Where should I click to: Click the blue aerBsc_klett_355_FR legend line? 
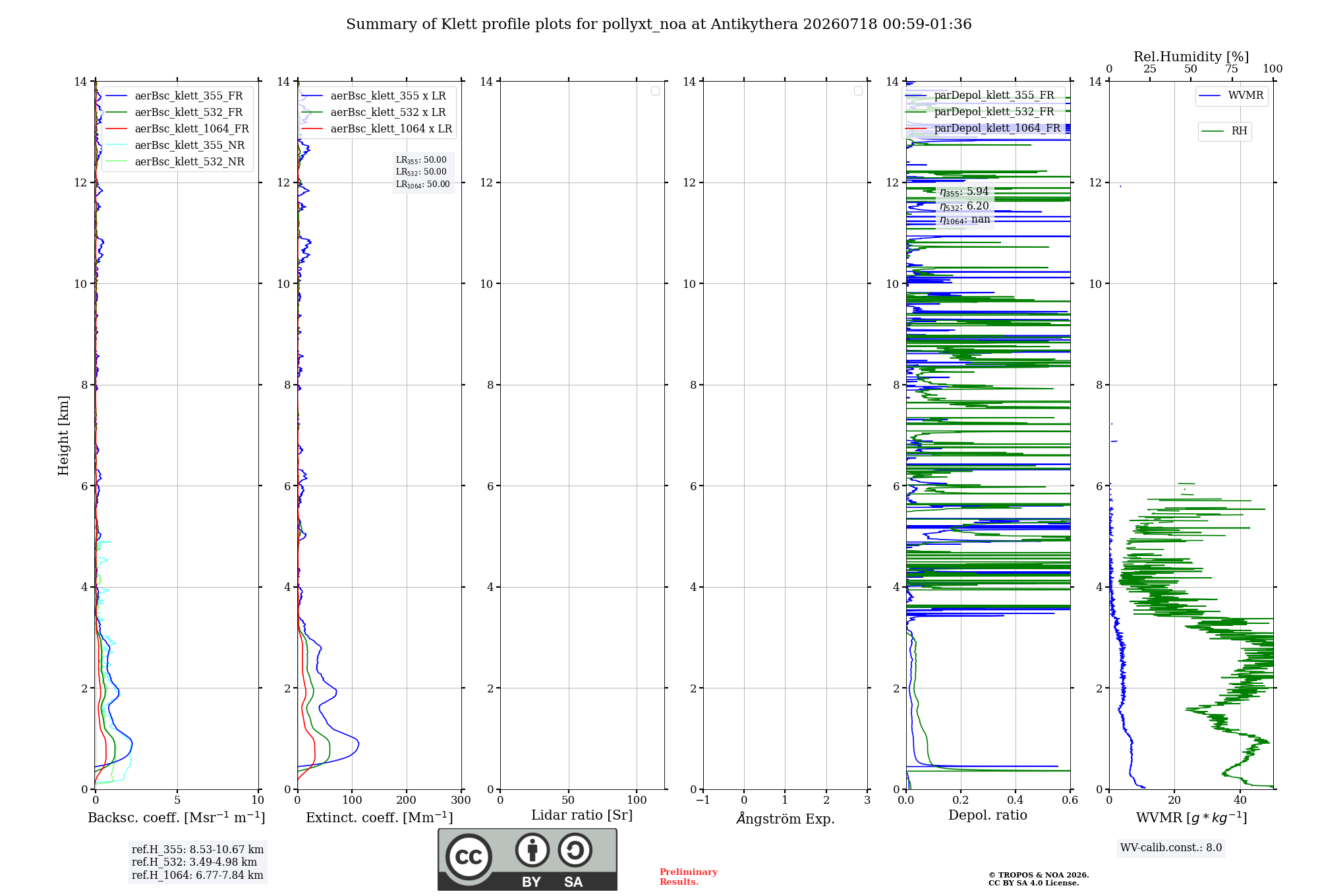coord(116,96)
